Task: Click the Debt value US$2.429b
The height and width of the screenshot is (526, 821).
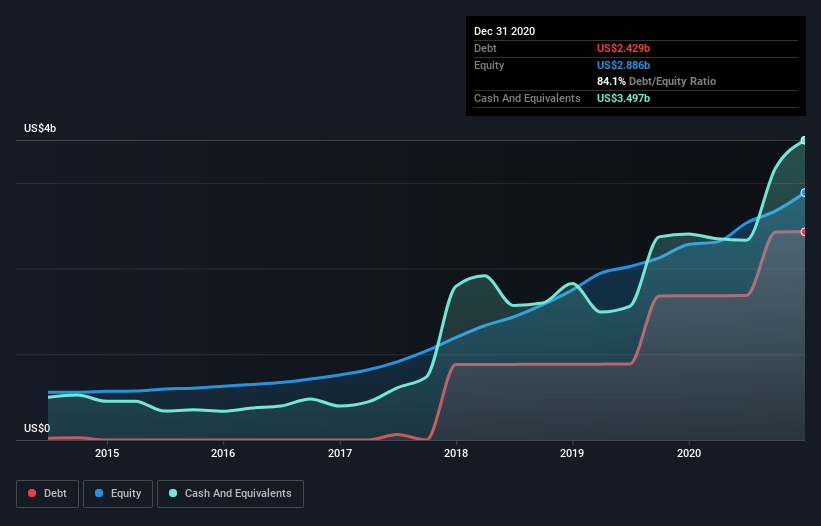Action: (623, 48)
